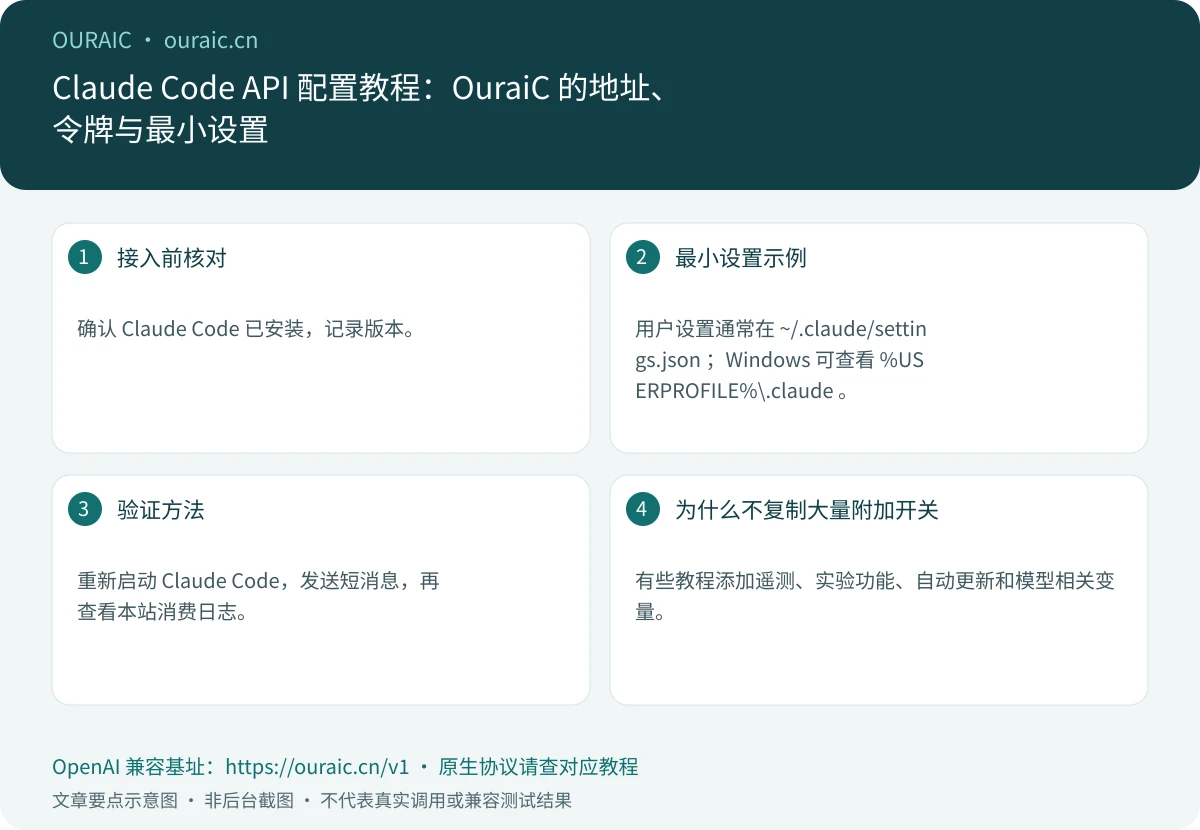The height and width of the screenshot is (830, 1200).
Task: Click text '确认 Claude Code 已安装，记录版本。'
Action: [246, 329]
